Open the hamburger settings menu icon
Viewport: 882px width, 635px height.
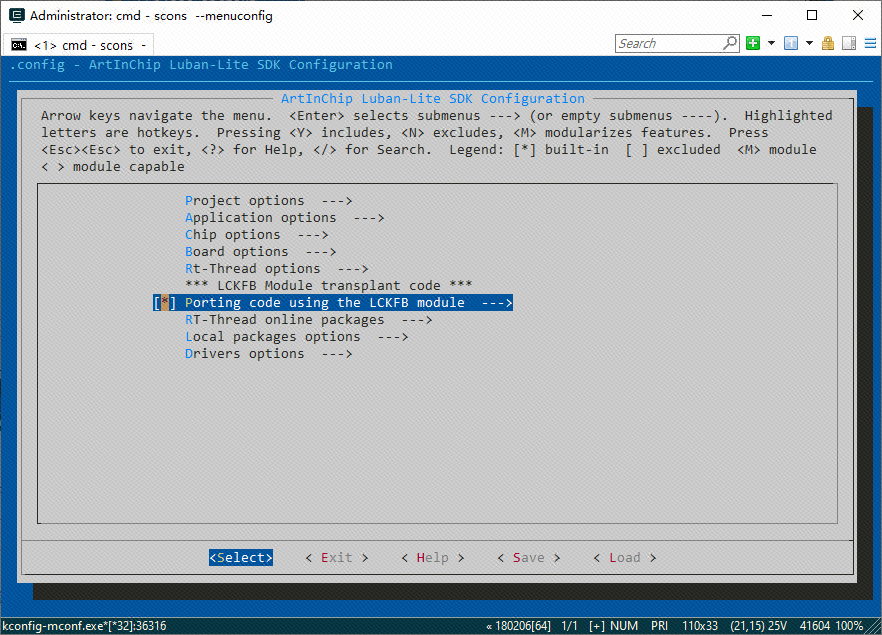pos(868,44)
